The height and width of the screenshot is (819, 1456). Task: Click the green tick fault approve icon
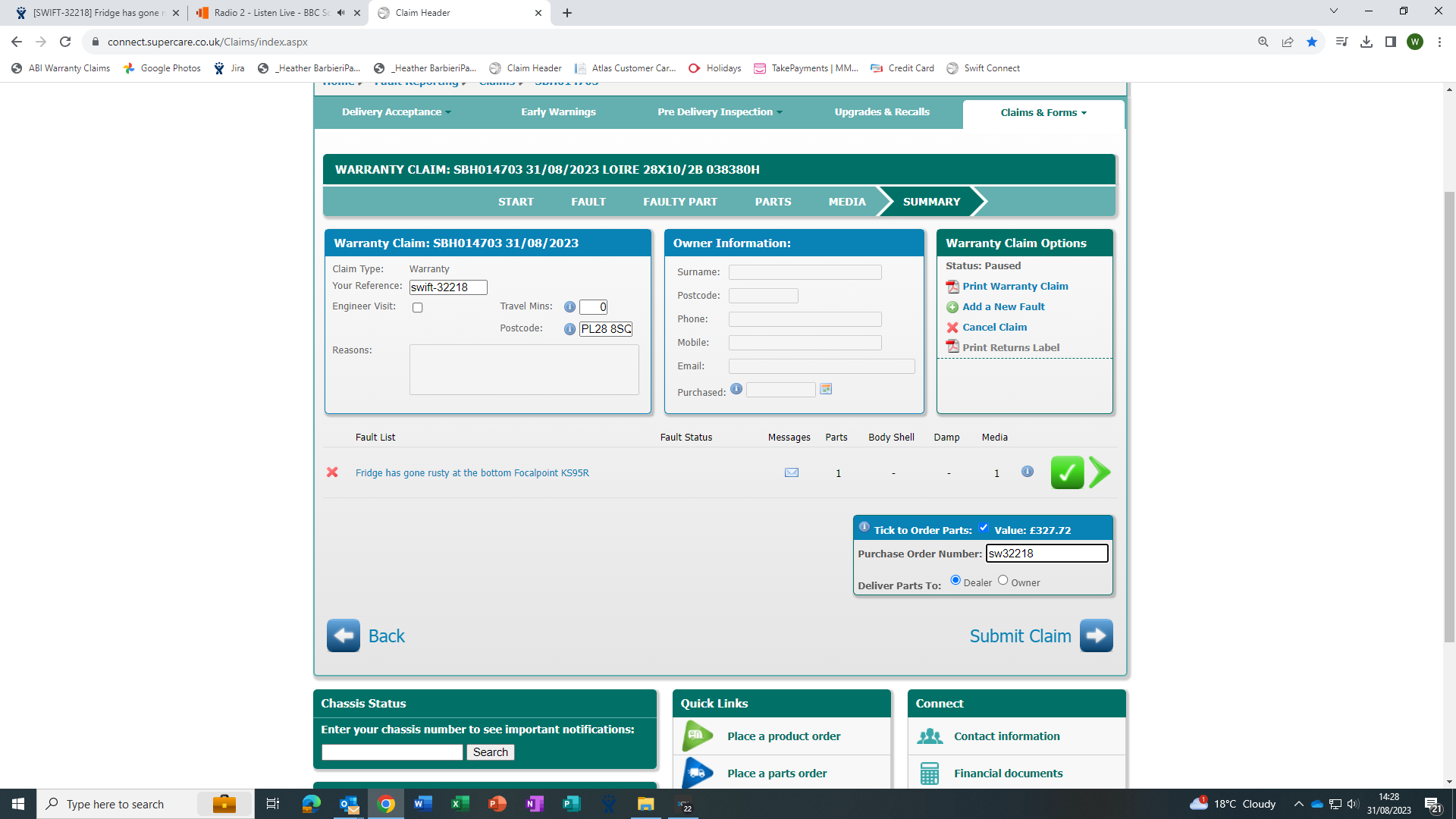(1067, 472)
